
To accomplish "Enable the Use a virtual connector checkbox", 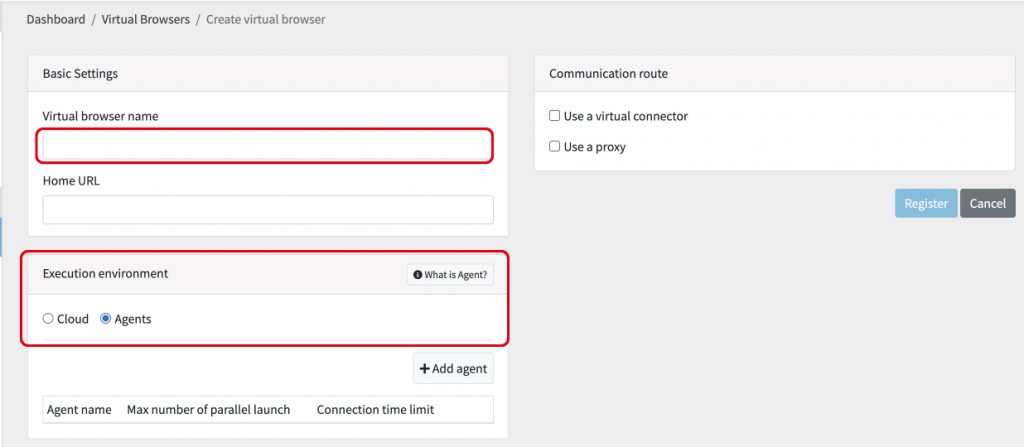I will [554, 116].
